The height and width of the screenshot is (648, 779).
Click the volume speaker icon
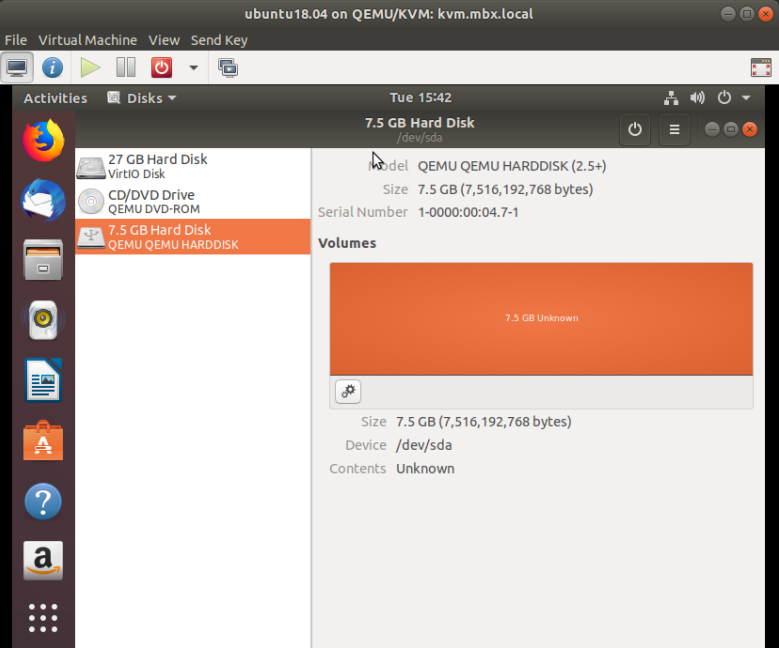point(698,97)
